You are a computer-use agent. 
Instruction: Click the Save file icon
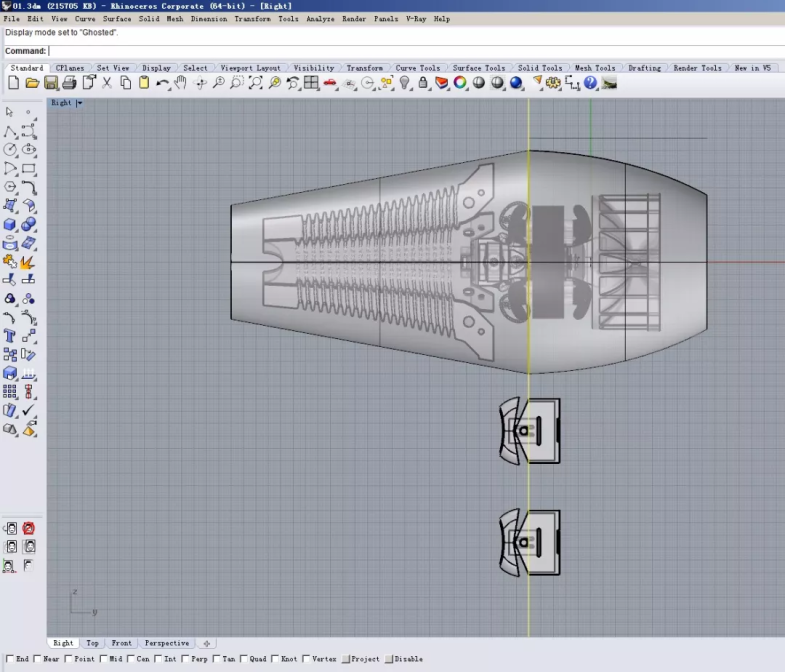[51, 83]
